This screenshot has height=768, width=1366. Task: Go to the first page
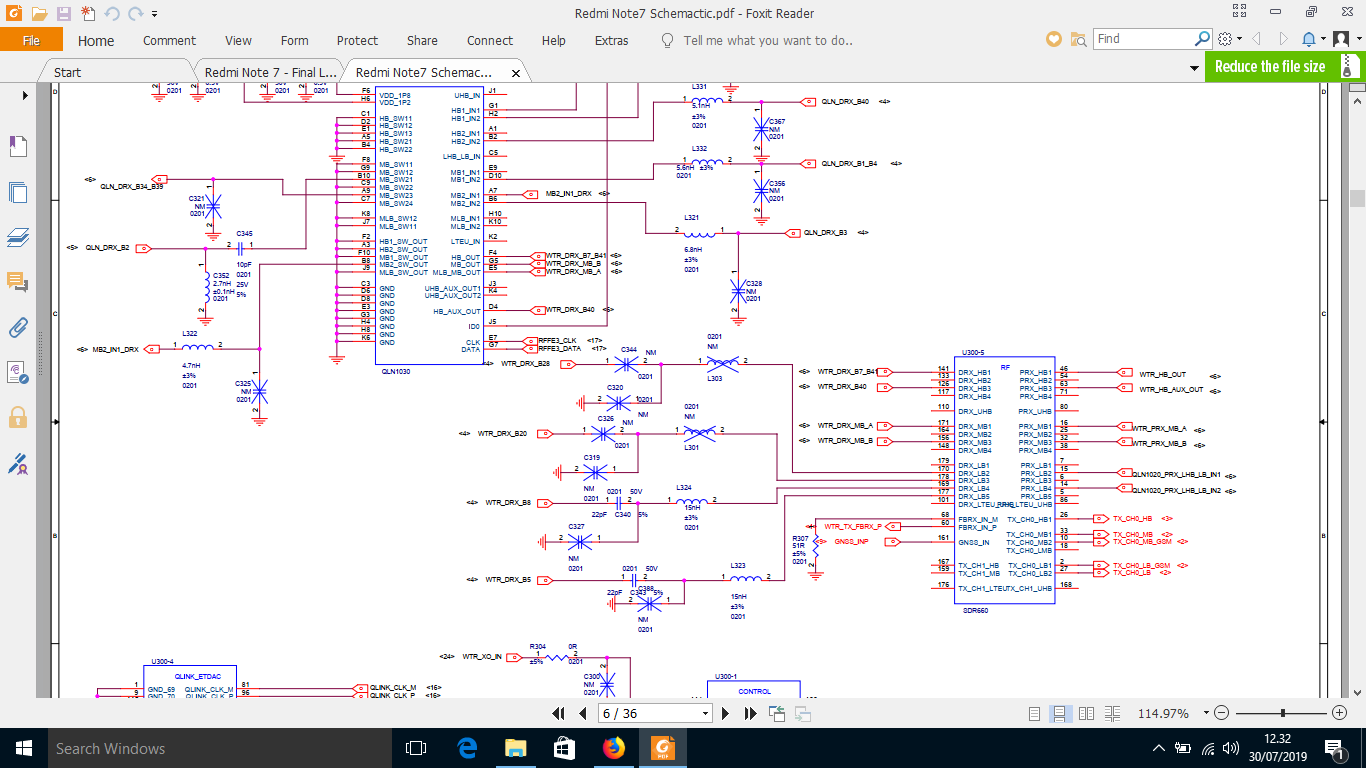(x=560, y=713)
